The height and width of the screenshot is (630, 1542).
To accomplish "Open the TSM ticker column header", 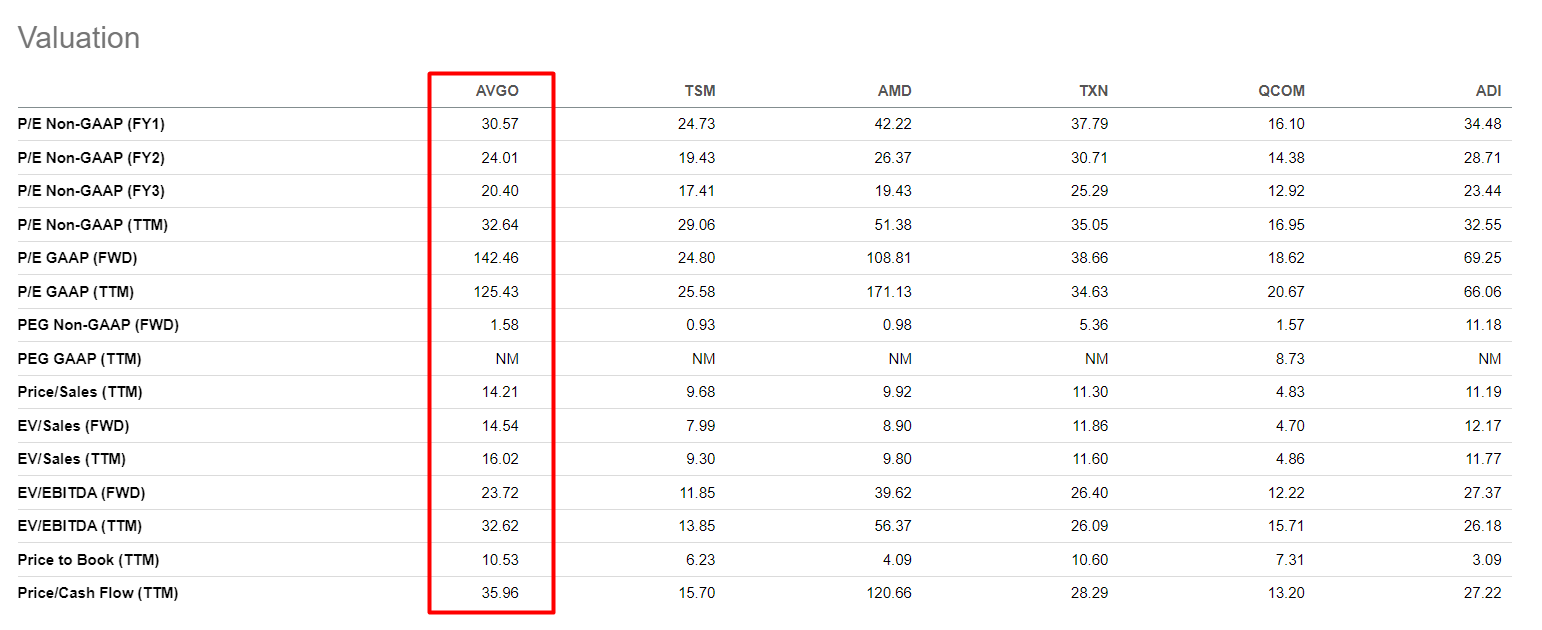I will (x=700, y=91).
